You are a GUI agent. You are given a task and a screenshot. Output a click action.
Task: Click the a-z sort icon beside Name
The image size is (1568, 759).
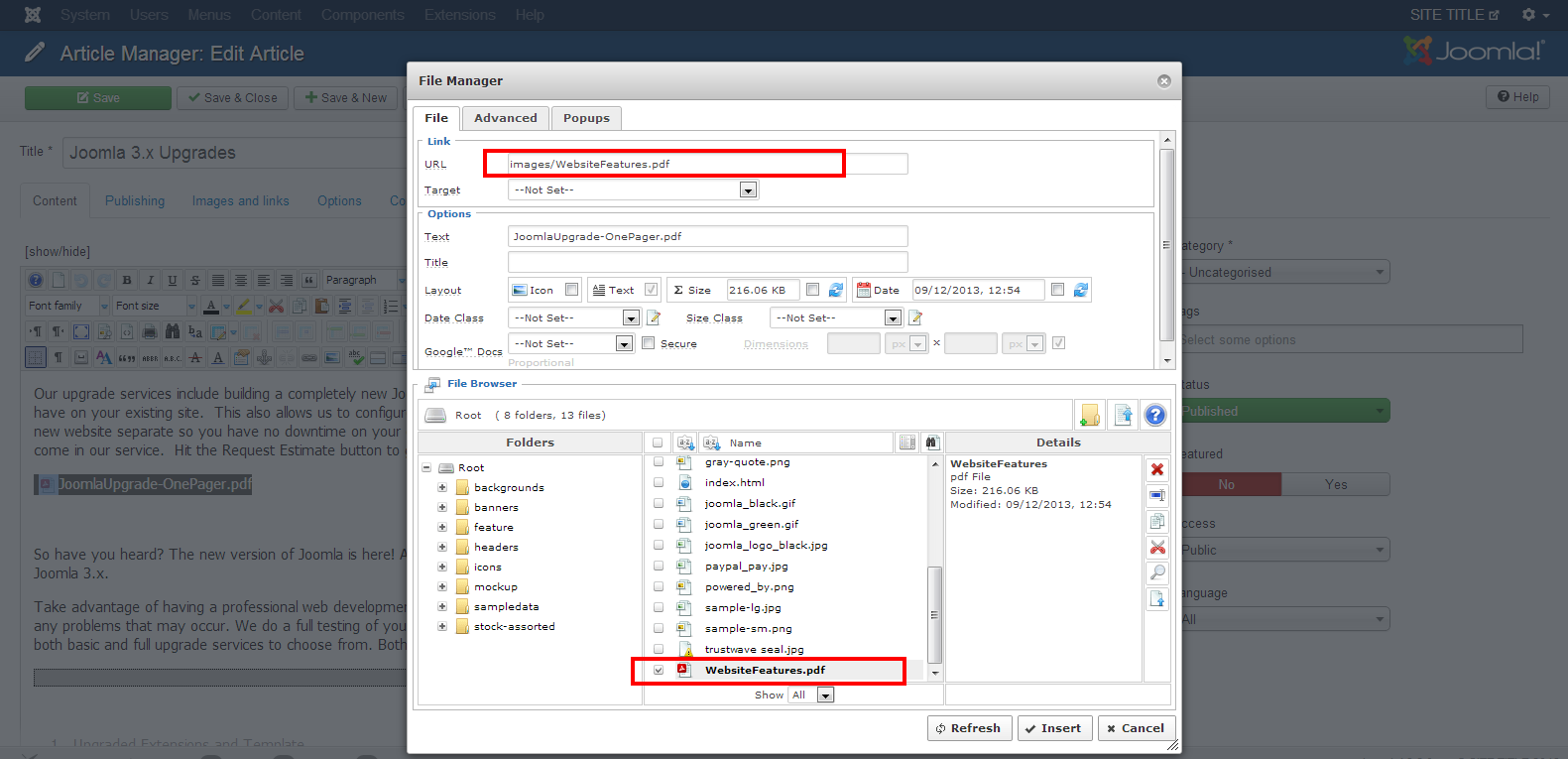(711, 443)
